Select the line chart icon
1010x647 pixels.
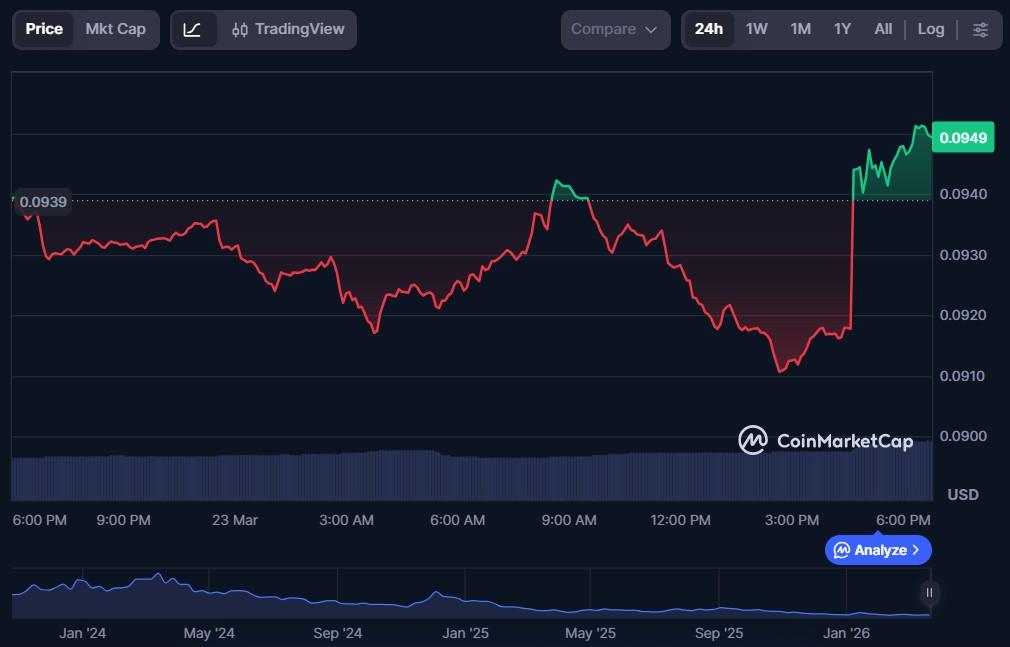click(x=193, y=30)
